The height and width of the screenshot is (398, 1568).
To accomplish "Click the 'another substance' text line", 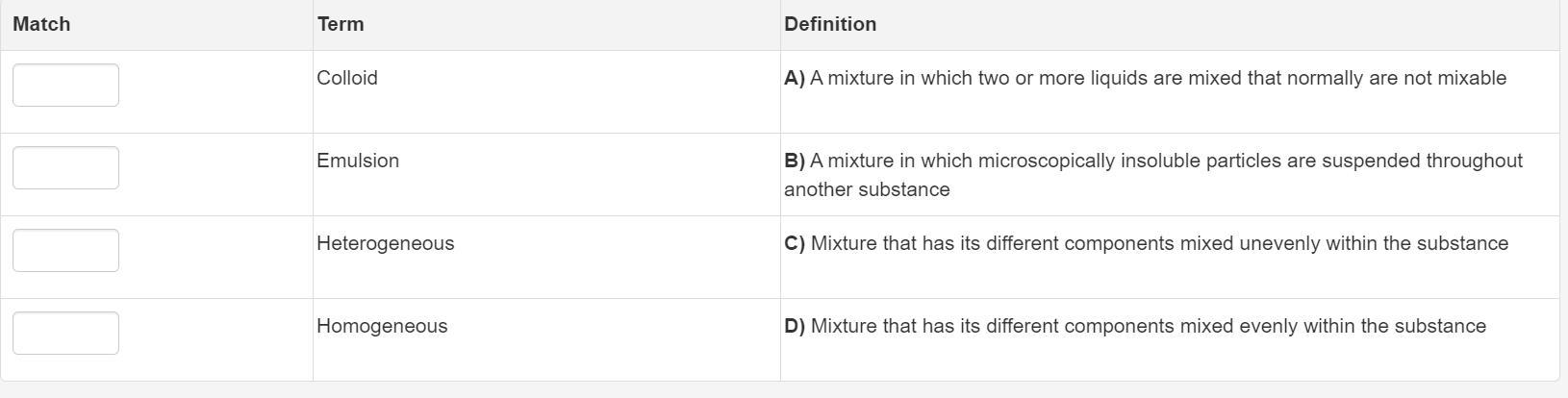I will [x=867, y=189].
